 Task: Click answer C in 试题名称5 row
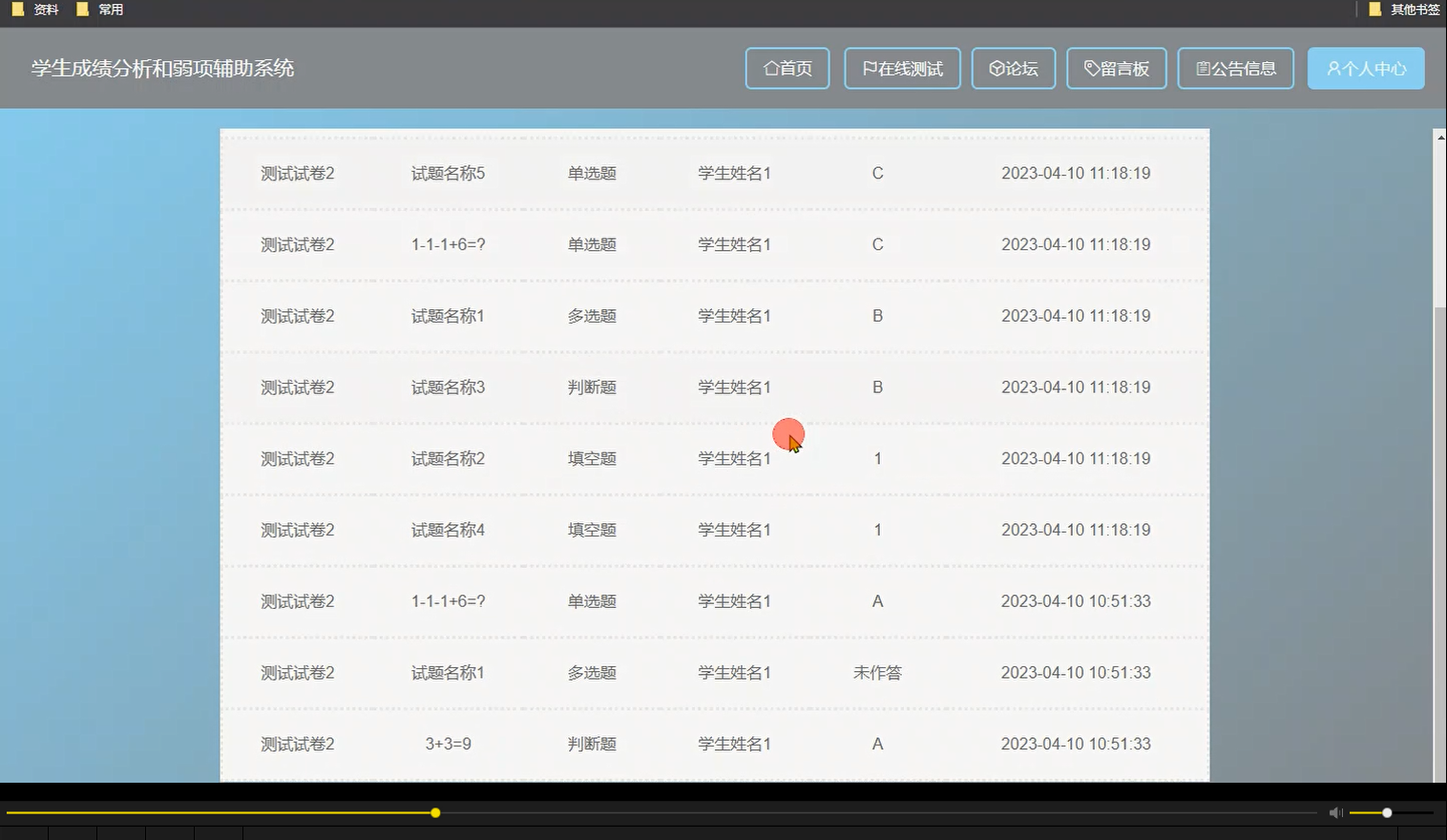[877, 174]
